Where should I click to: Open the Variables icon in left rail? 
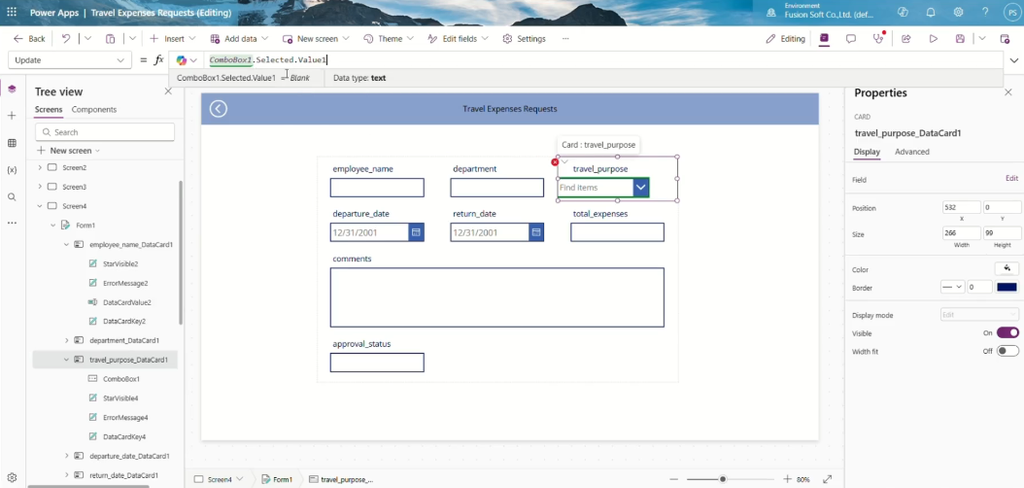tap(12, 170)
